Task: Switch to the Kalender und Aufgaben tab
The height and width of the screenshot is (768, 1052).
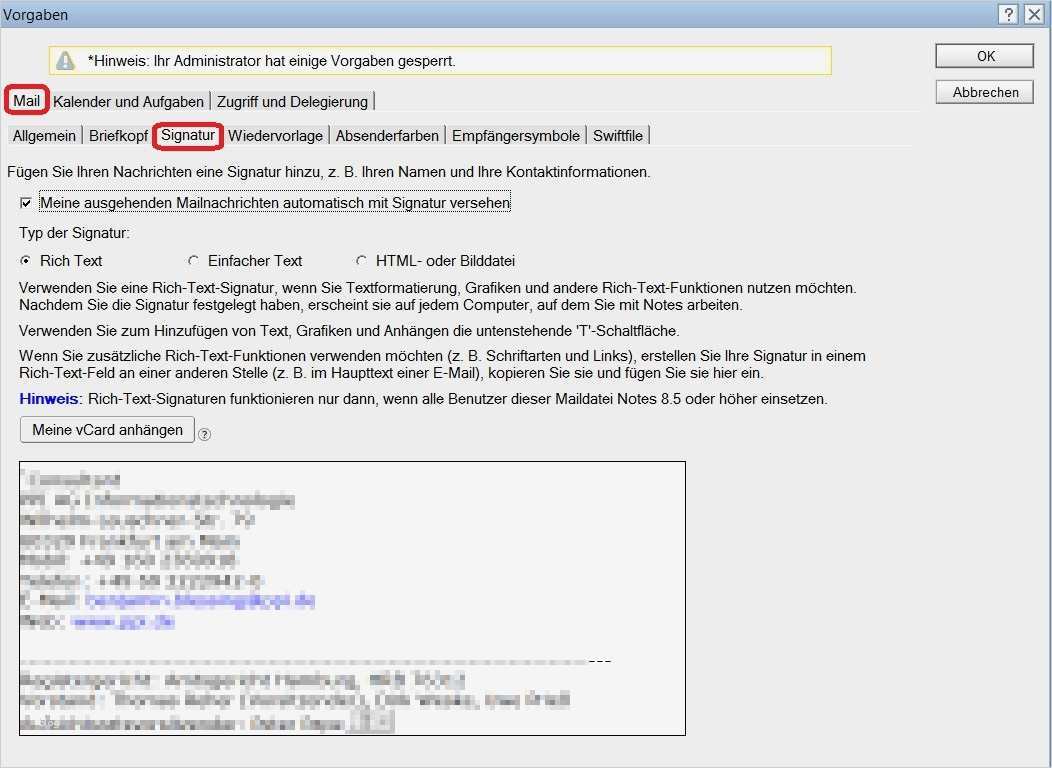Action: [129, 100]
